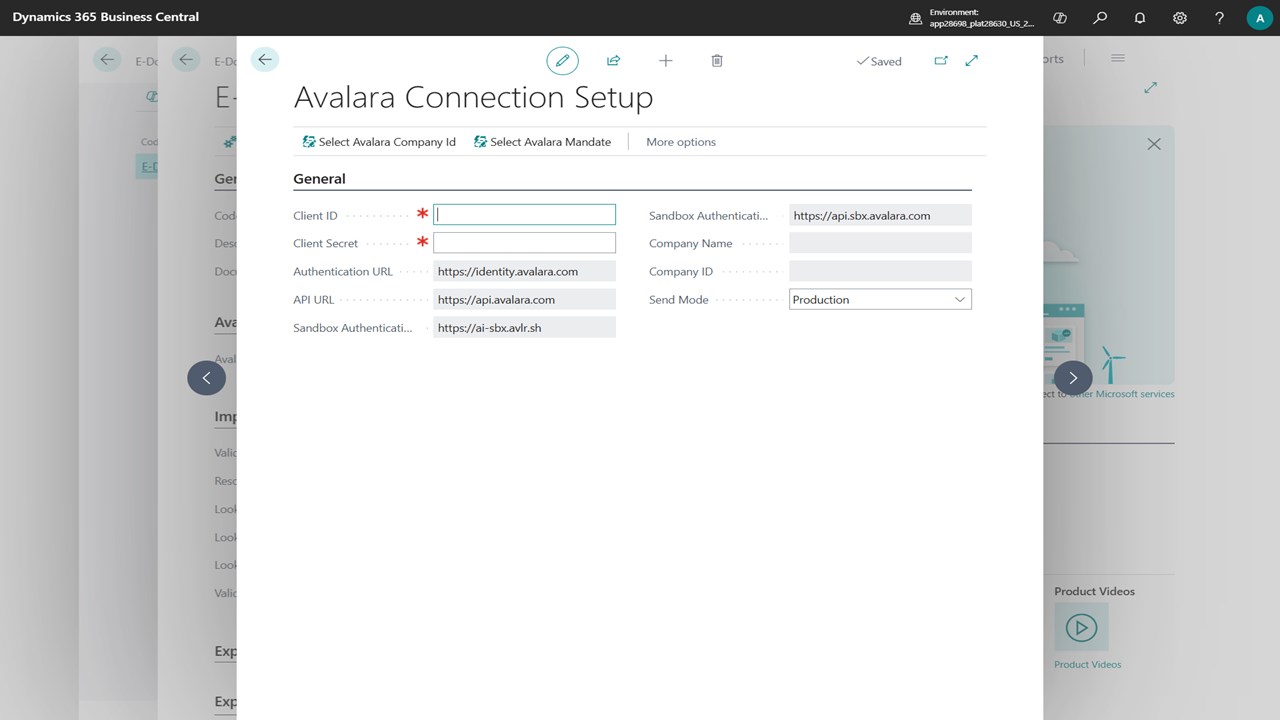This screenshot has width=1280, height=720.
Task: Click the environment information icon
Action: click(915, 18)
